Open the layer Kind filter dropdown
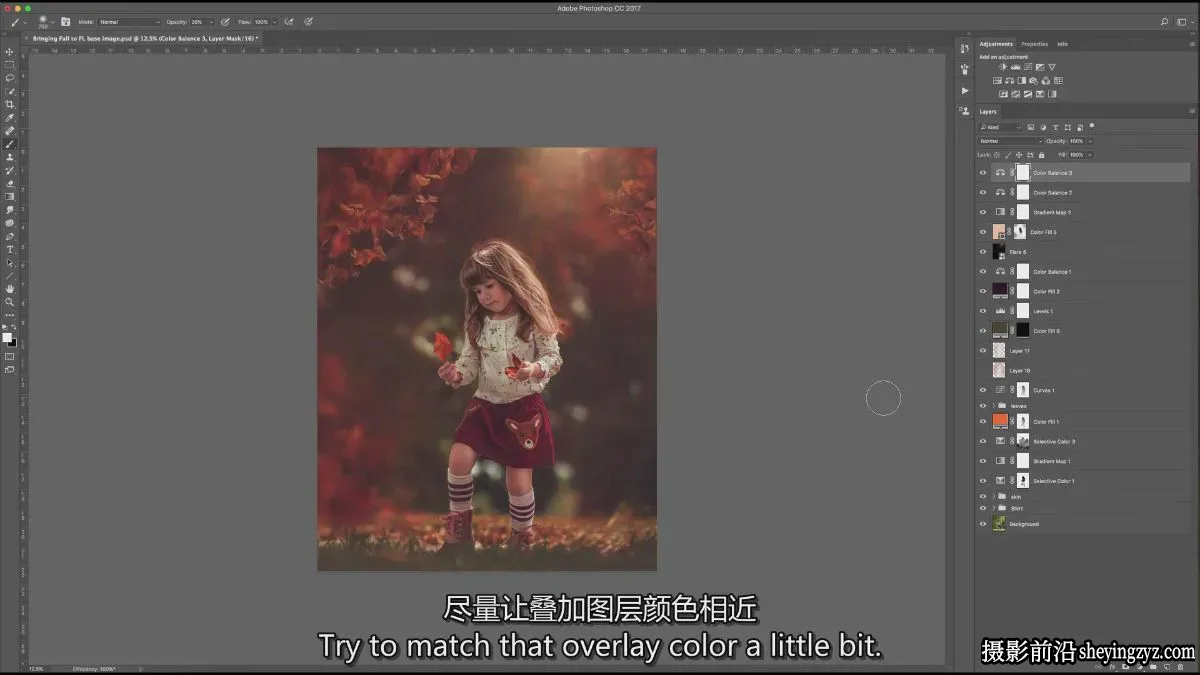Image resolution: width=1200 pixels, height=675 pixels. tap(1000, 127)
